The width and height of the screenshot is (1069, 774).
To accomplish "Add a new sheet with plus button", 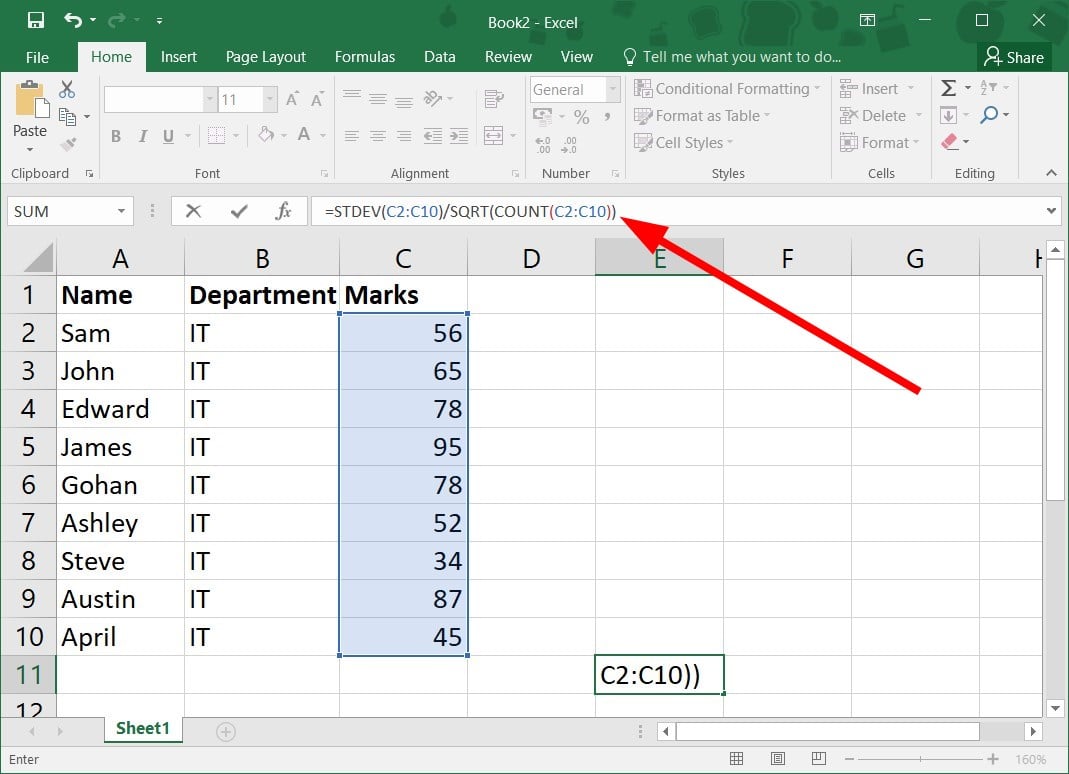I will tap(226, 732).
